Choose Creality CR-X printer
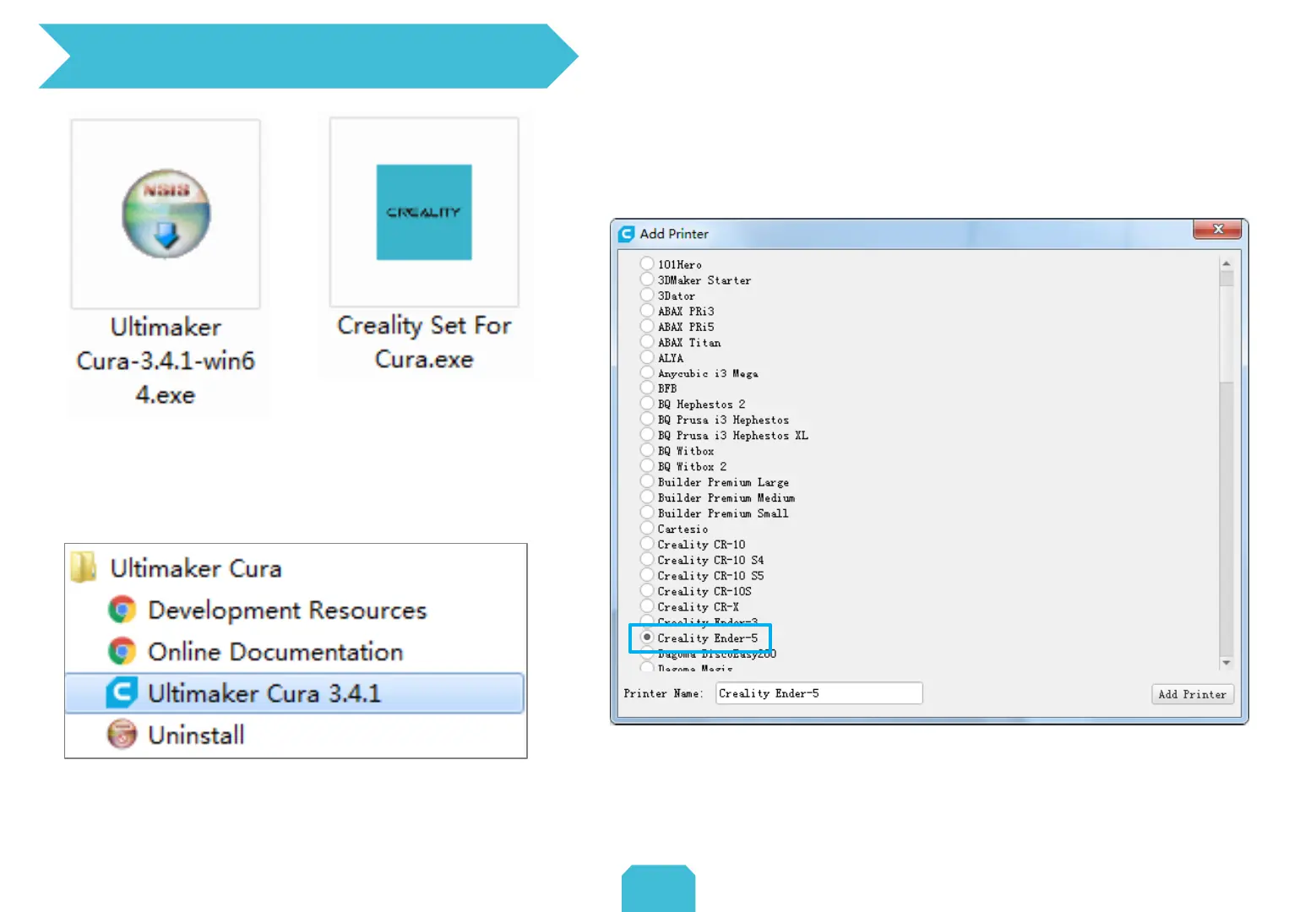 point(647,606)
